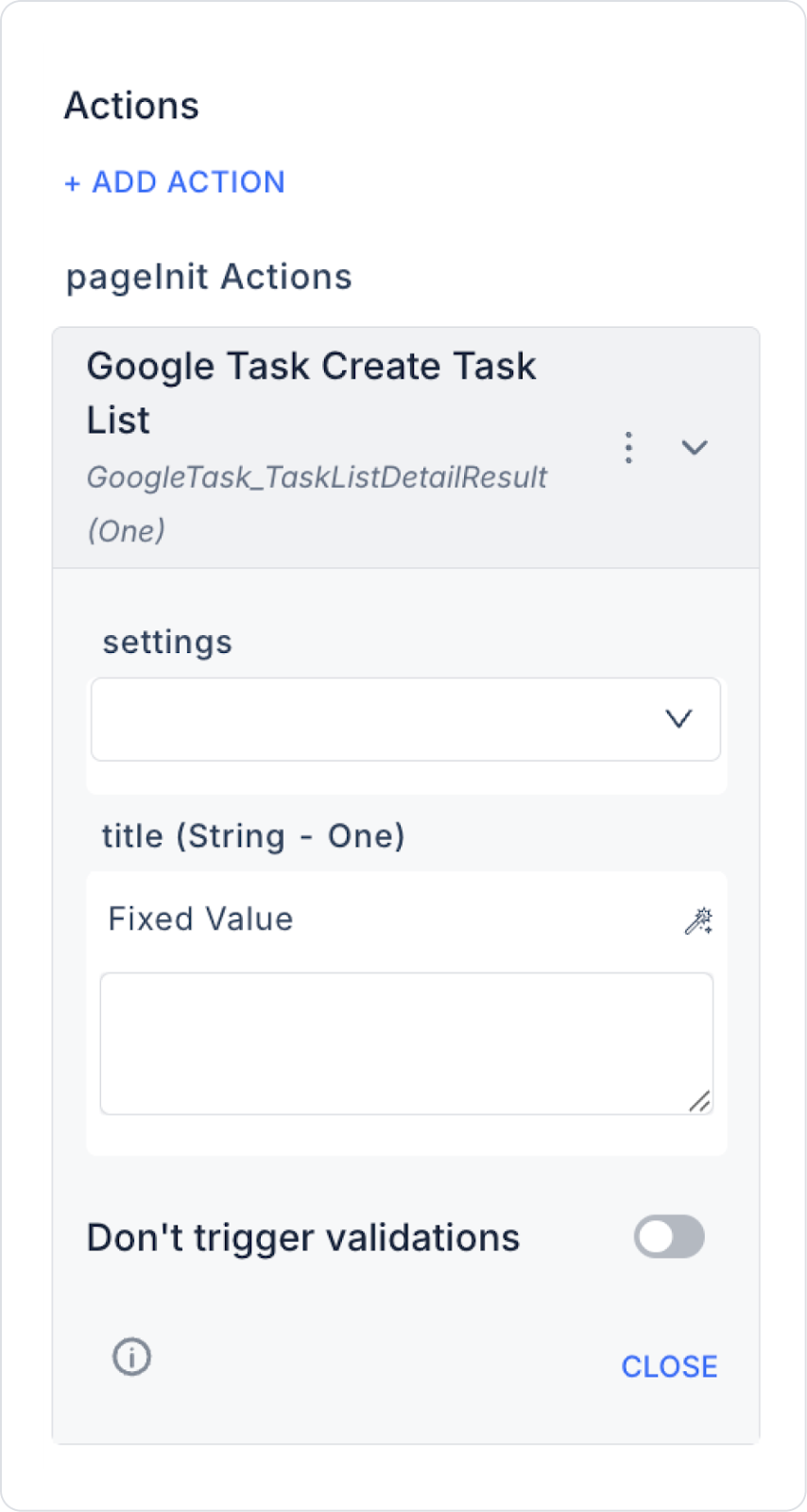Collapse the Google Task Create Task List chevron
807x1512 pixels.
[695, 447]
